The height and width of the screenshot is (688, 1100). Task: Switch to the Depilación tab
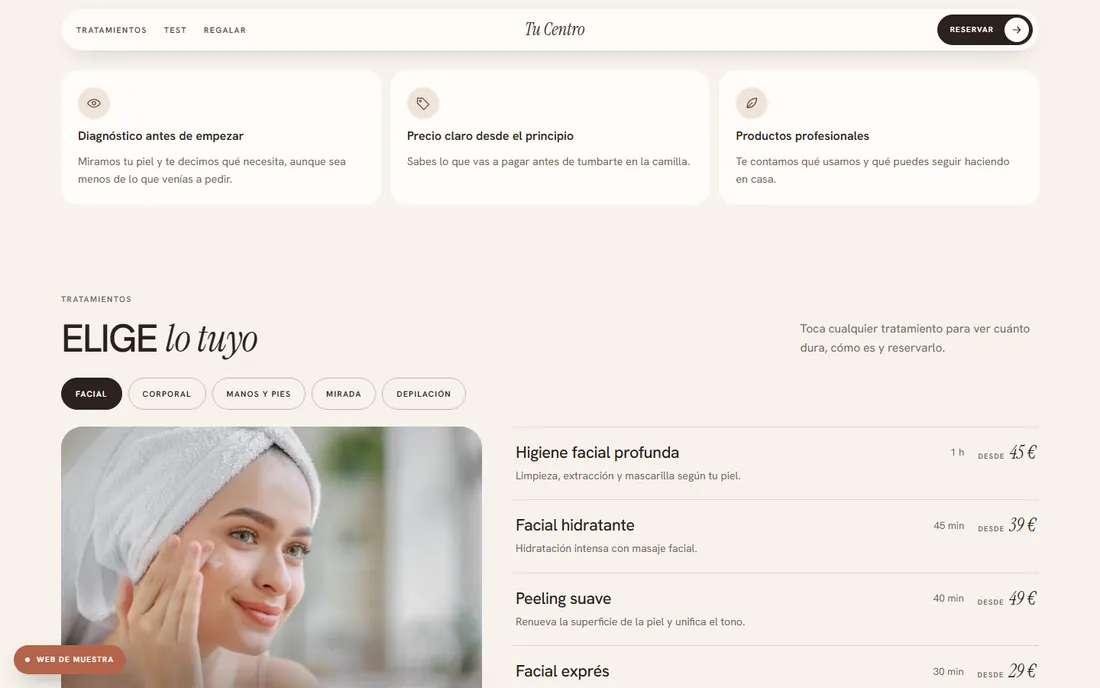(424, 393)
